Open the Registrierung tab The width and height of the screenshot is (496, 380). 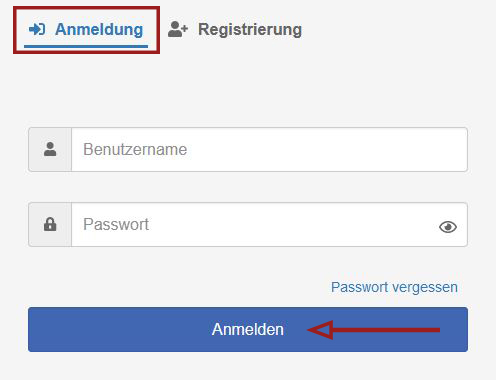point(235,29)
